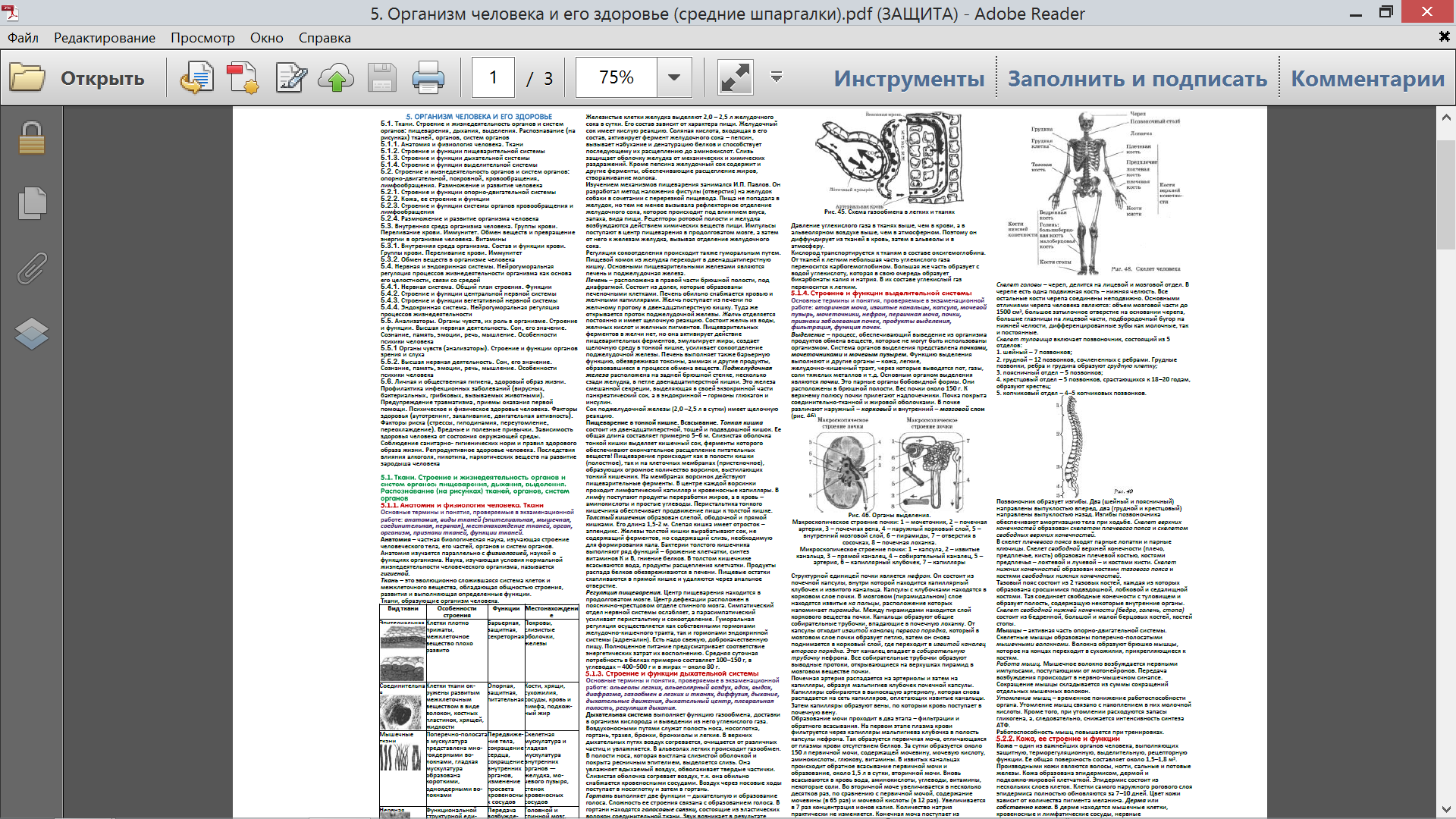Expand the toolbar customization dropdown
Image resolution: width=1456 pixels, height=819 pixels.
pyautogui.click(x=777, y=77)
